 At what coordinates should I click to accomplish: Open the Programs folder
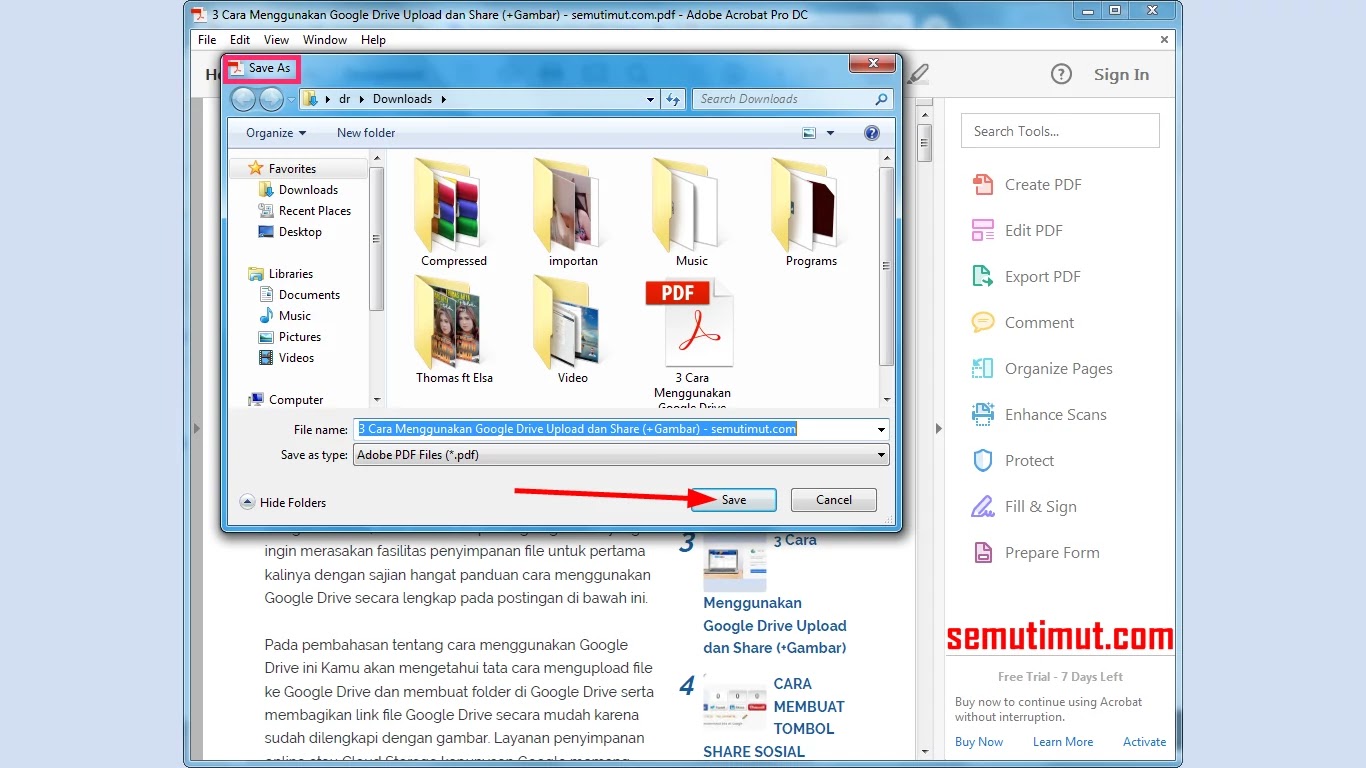click(x=811, y=212)
